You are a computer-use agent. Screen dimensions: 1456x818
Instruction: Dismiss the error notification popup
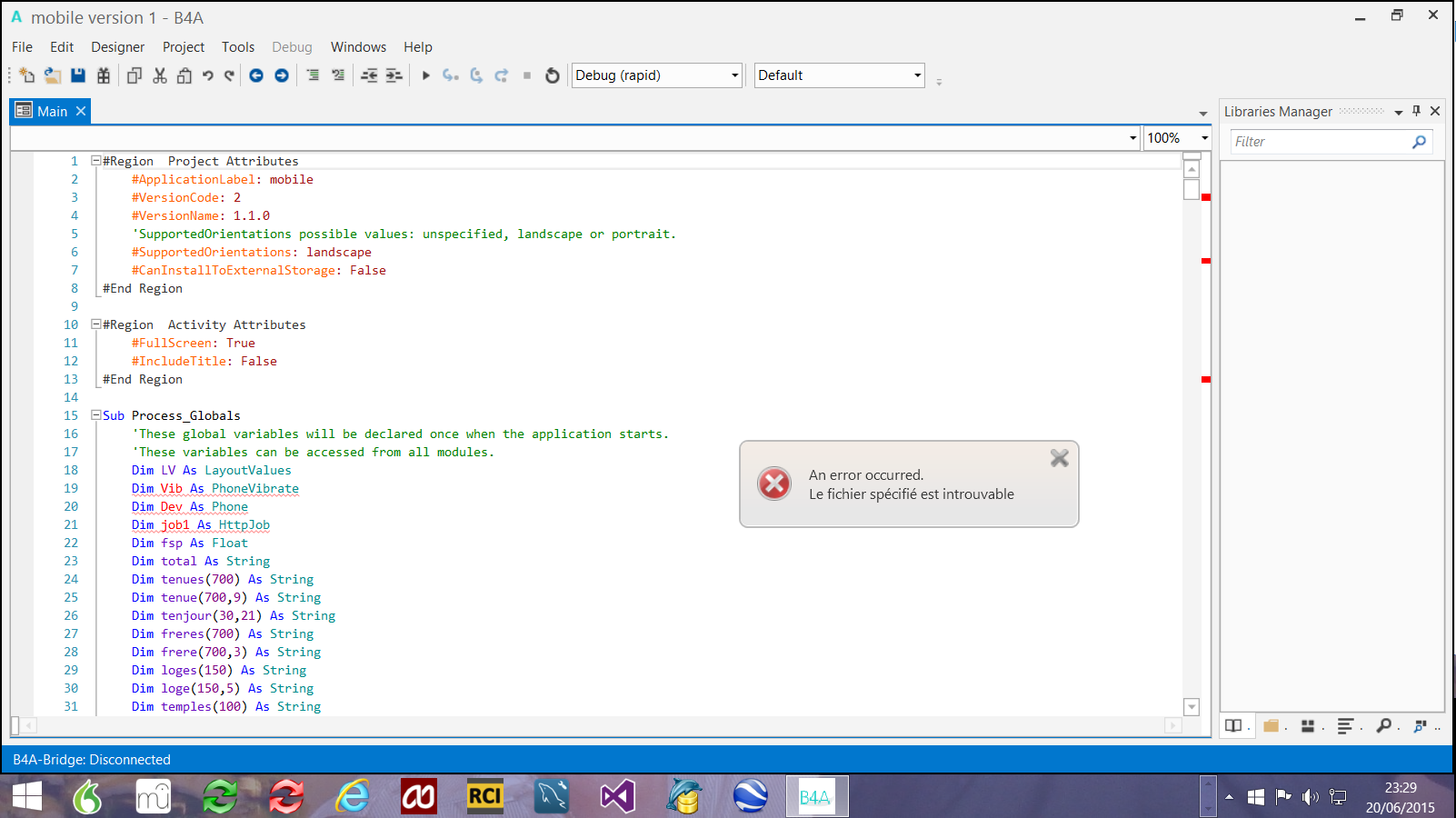coord(1060,458)
